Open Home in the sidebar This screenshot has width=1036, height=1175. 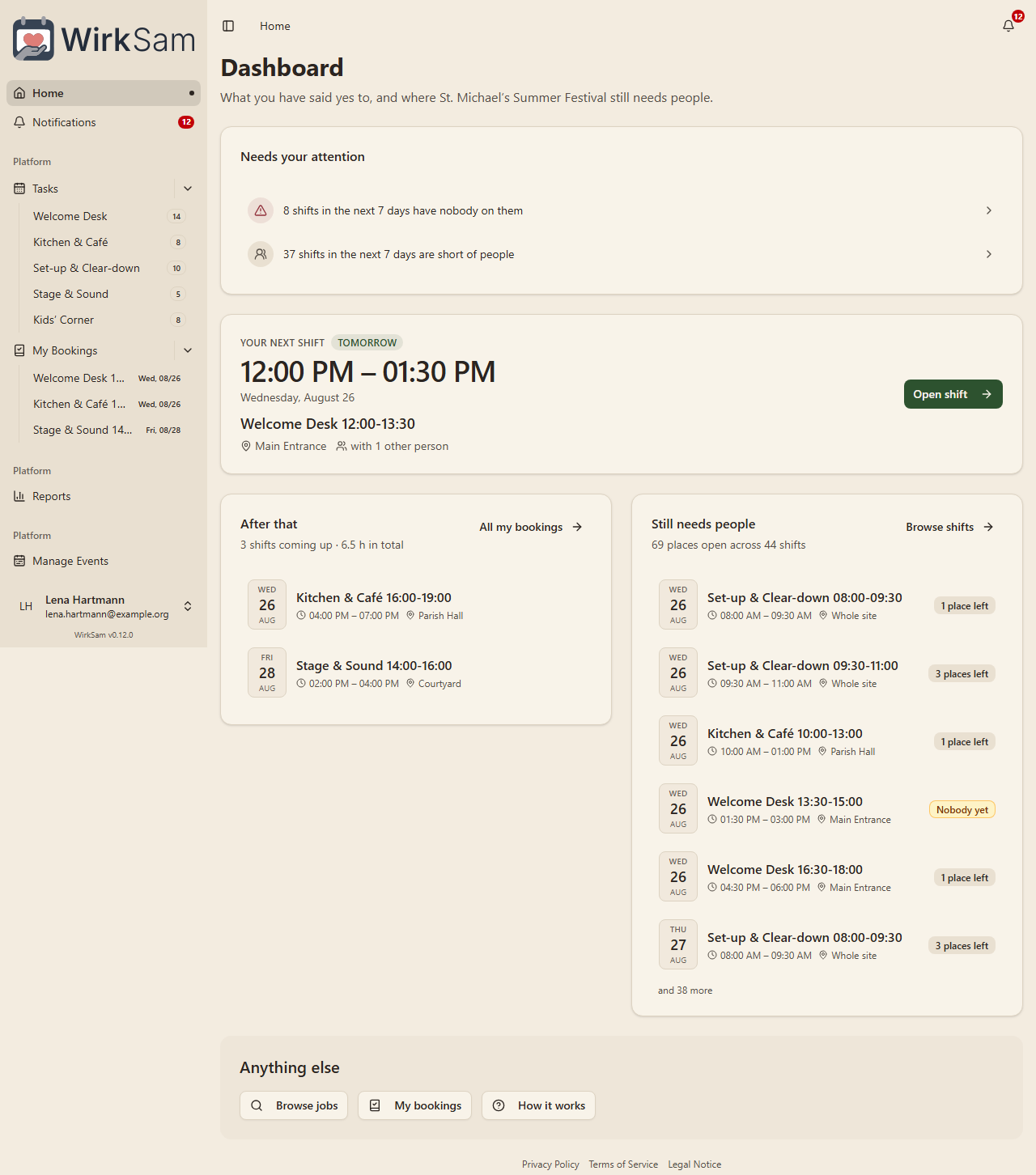(104, 93)
